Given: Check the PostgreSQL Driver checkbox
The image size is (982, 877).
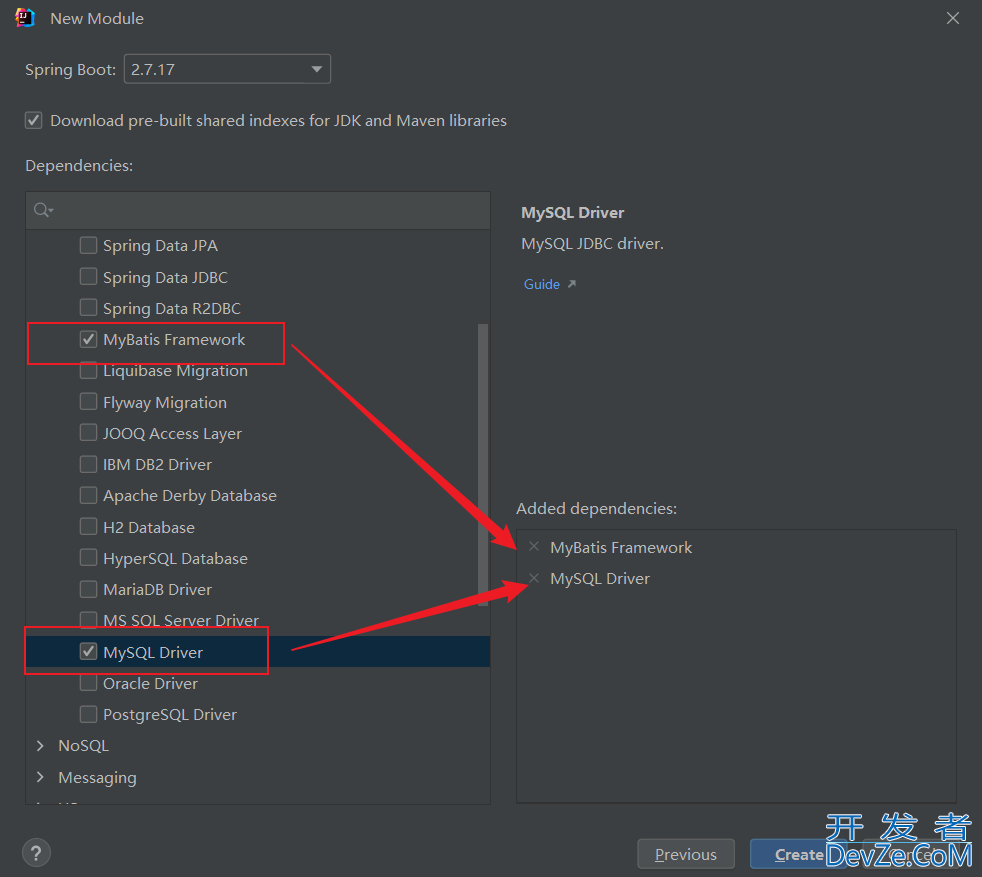Looking at the screenshot, I should pyautogui.click(x=88, y=714).
